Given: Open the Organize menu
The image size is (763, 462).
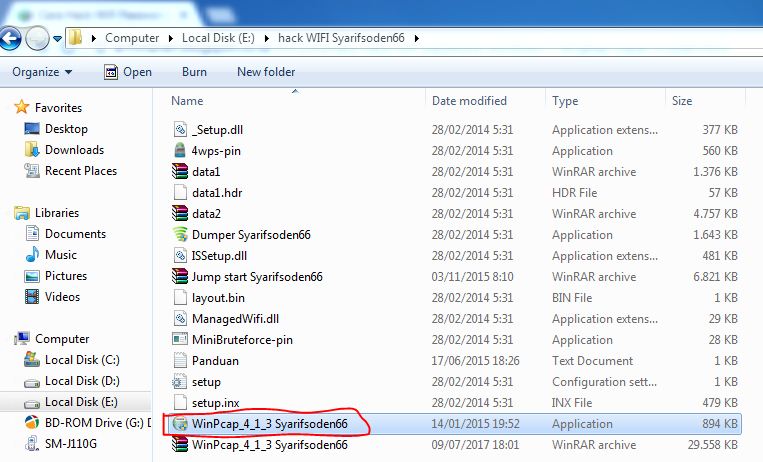Looking at the screenshot, I should click(x=42, y=72).
